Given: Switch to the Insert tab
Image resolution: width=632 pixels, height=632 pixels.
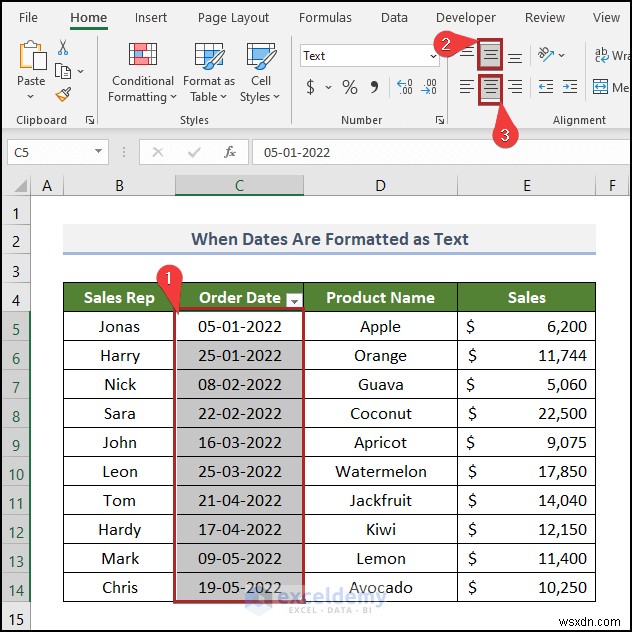Looking at the screenshot, I should point(151,18).
